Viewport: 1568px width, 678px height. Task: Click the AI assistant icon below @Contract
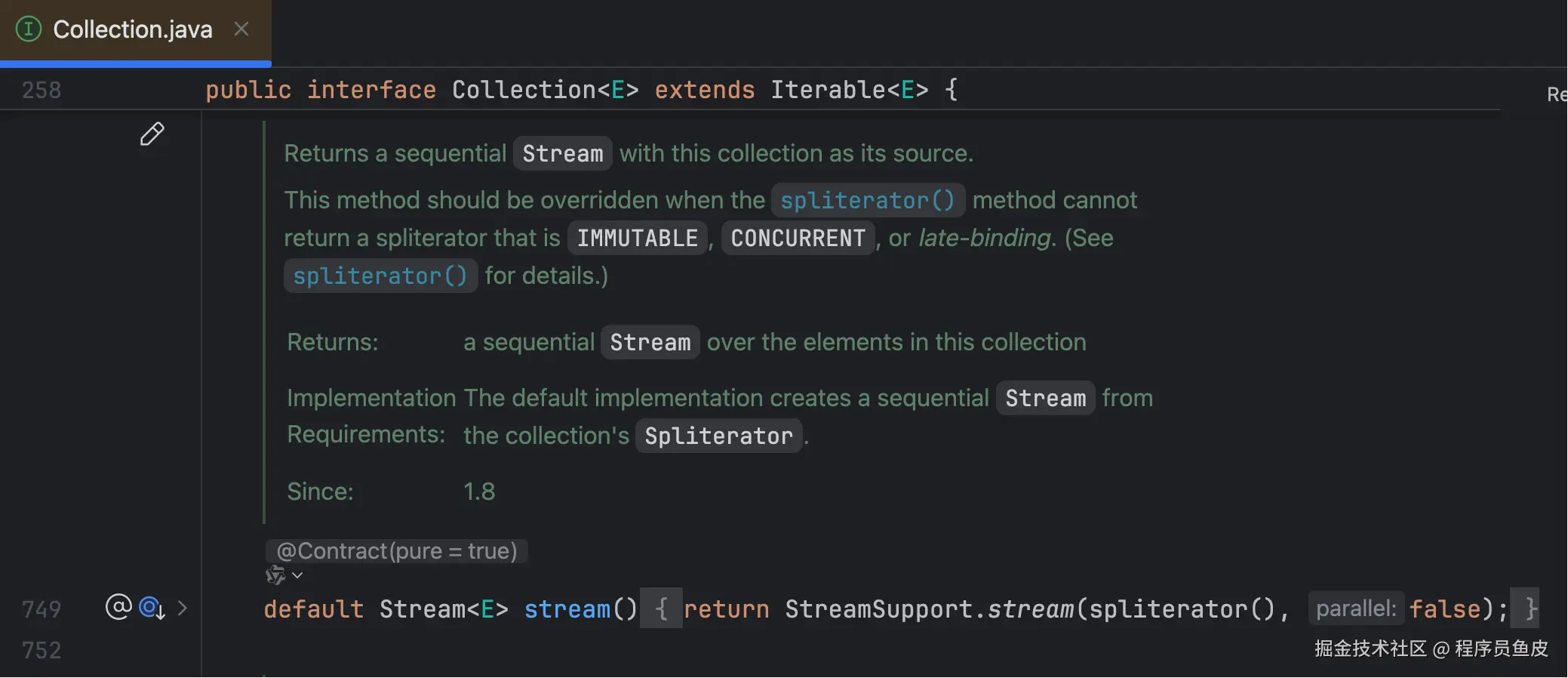(275, 575)
